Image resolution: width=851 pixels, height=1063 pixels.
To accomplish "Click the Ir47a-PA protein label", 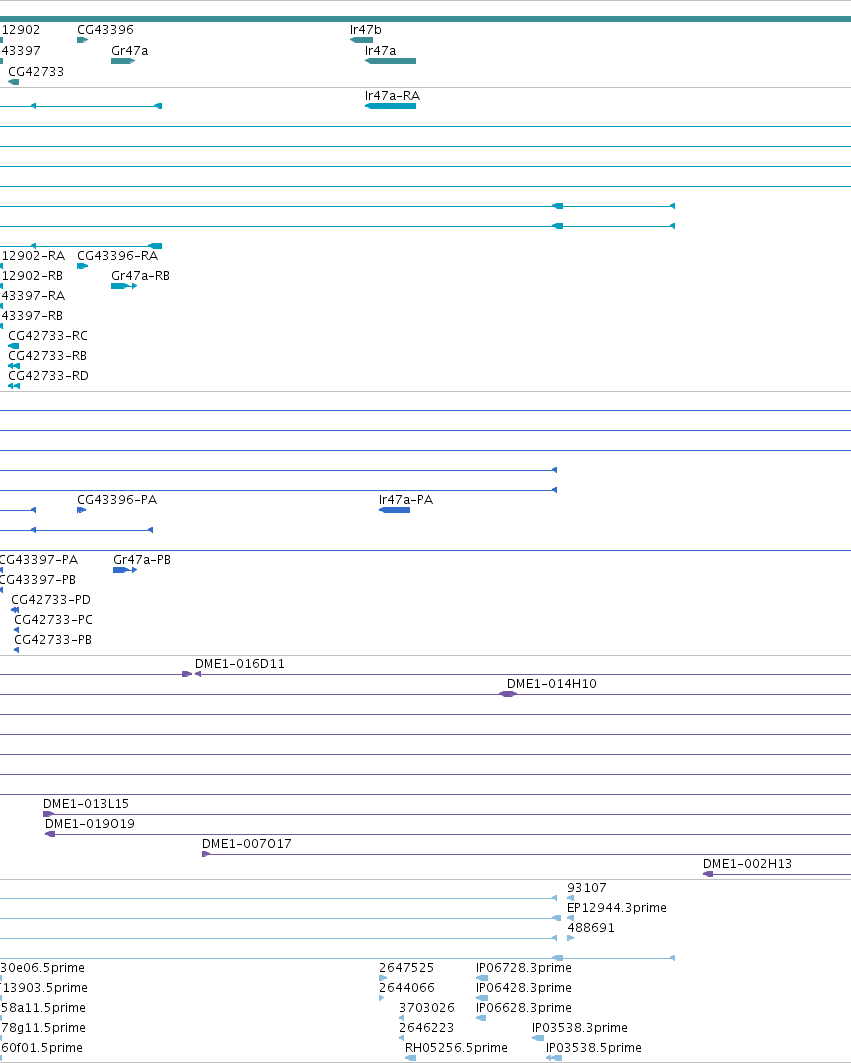I will 405,500.
